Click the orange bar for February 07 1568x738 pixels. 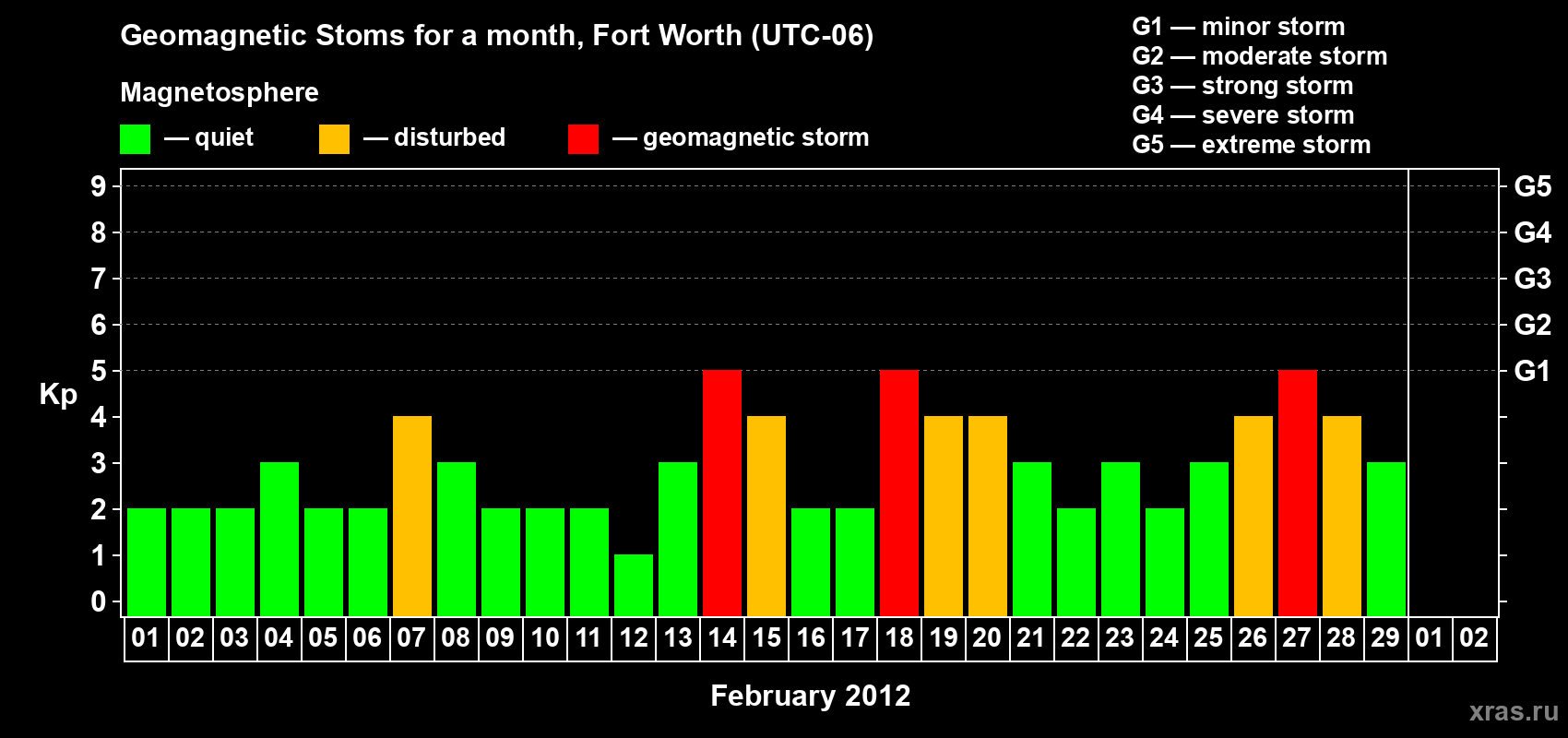coord(412,516)
